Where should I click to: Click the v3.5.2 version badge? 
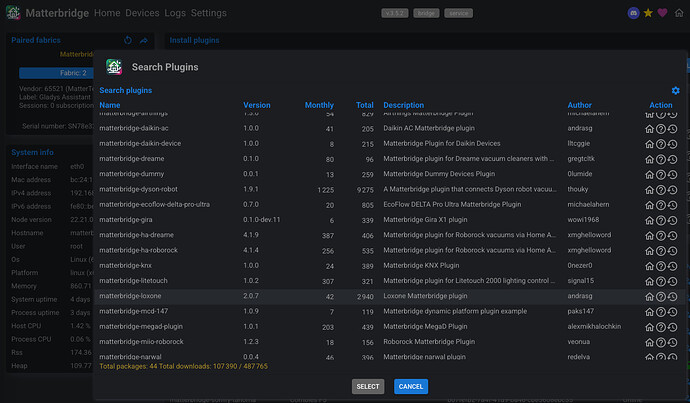(395, 13)
